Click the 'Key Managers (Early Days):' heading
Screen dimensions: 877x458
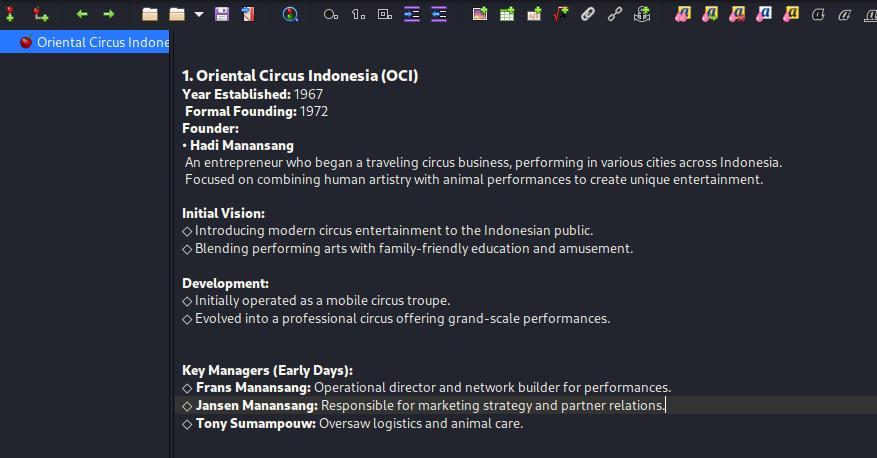[x=267, y=370]
